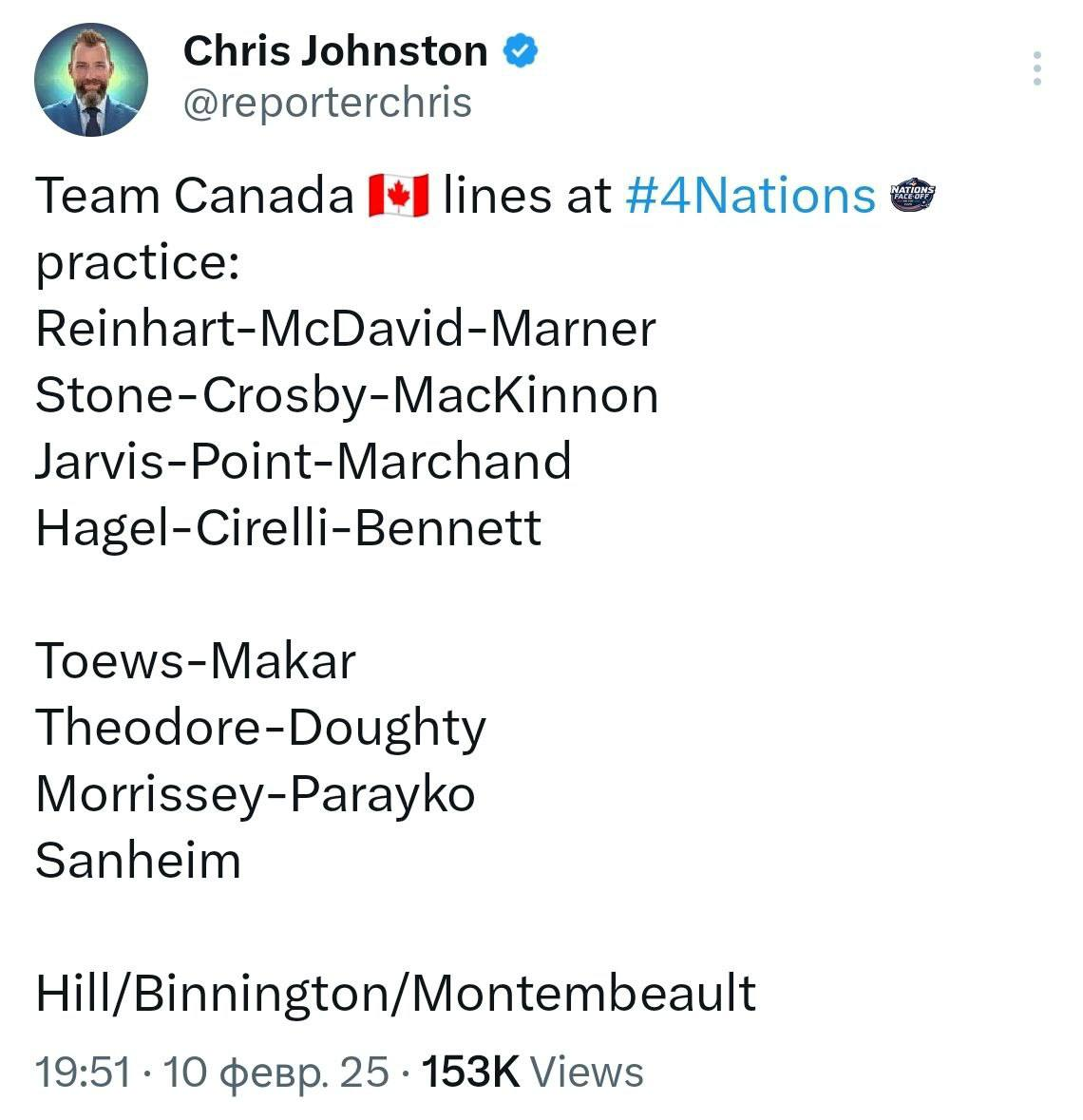Open the three-dot more options menu
The image size is (1083, 1120).
coord(1037,68)
